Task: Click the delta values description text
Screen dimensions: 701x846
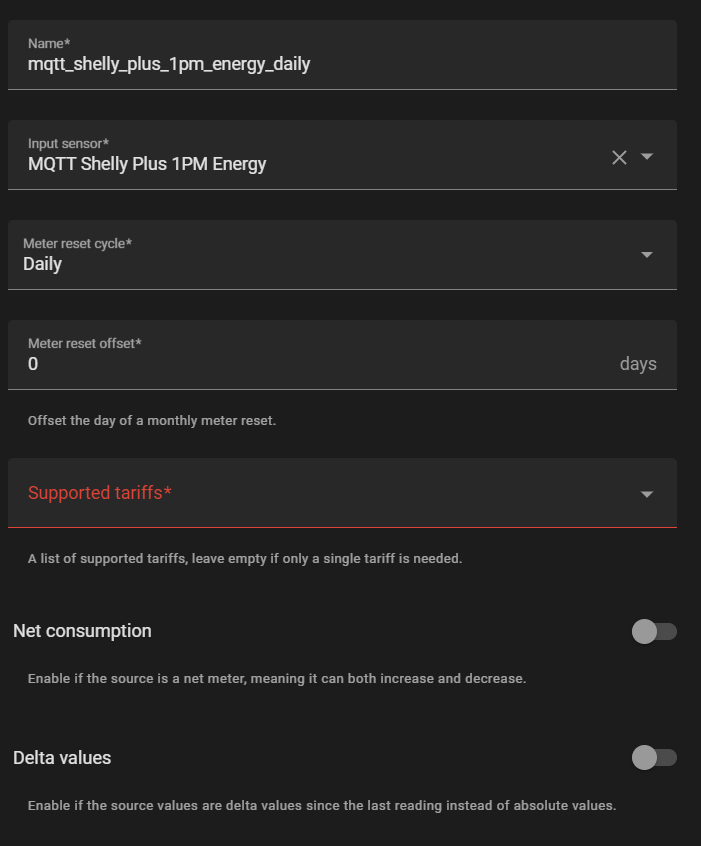Action: [x=321, y=805]
